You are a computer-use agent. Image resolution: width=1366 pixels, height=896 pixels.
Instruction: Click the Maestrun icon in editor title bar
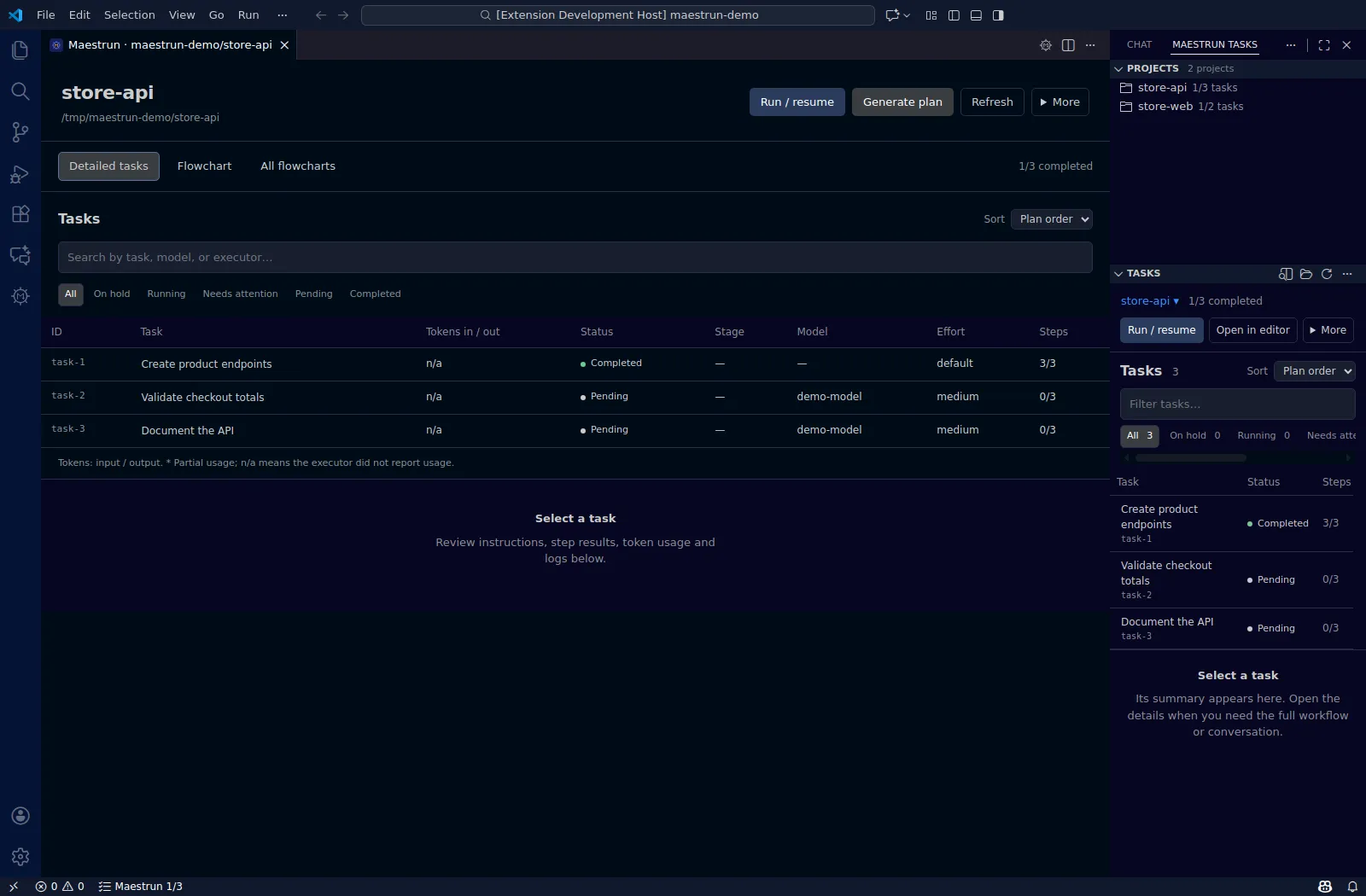click(x=1045, y=45)
